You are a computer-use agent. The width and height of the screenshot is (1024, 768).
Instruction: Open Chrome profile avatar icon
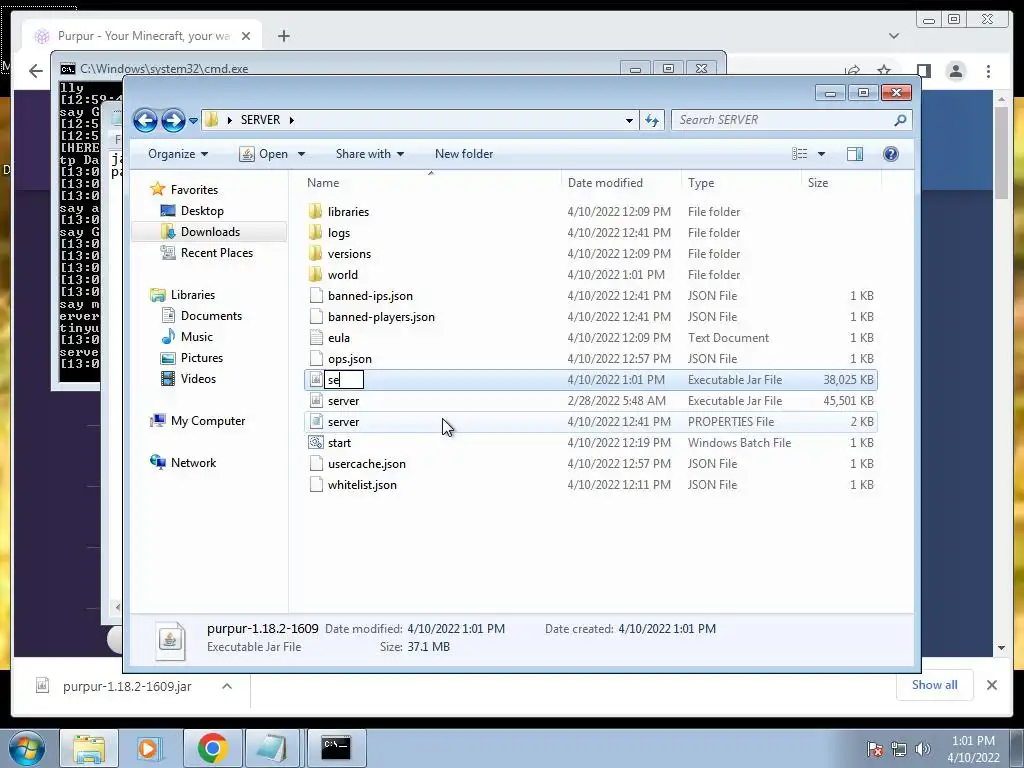pos(955,71)
